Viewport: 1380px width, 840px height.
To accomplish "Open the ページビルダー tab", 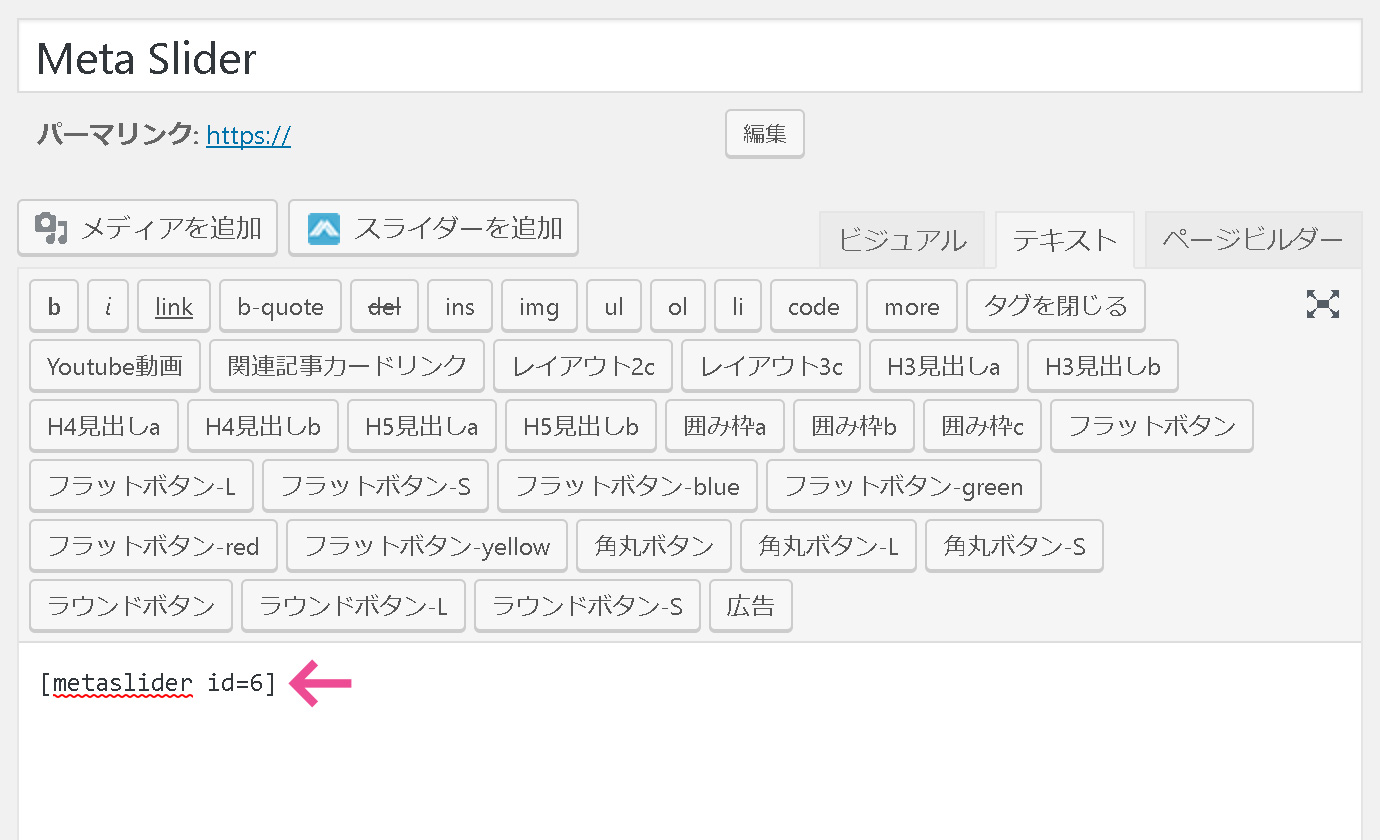I will pyautogui.click(x=1253, y=240).
